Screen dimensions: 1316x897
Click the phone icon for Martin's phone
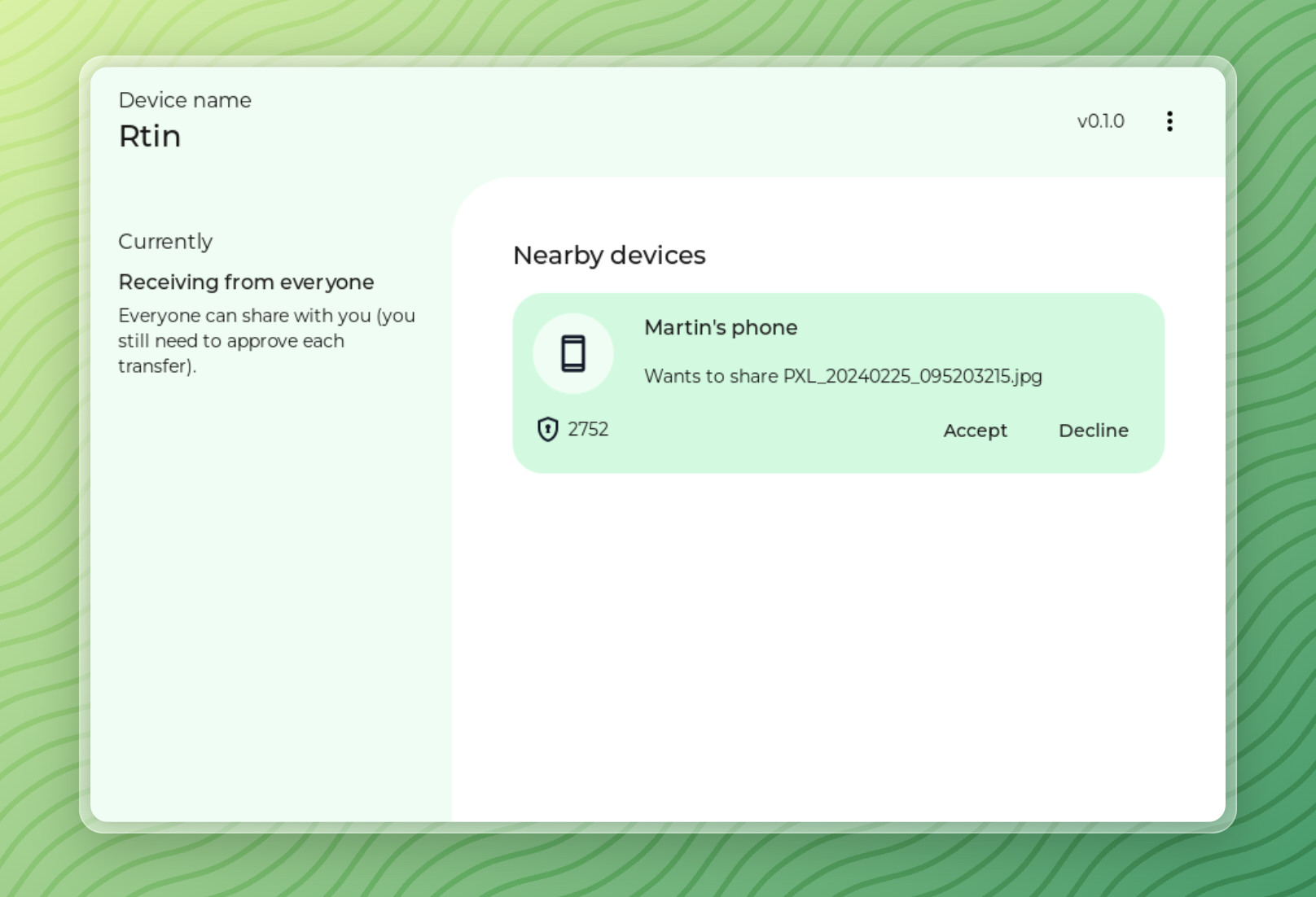pos(573,354)
